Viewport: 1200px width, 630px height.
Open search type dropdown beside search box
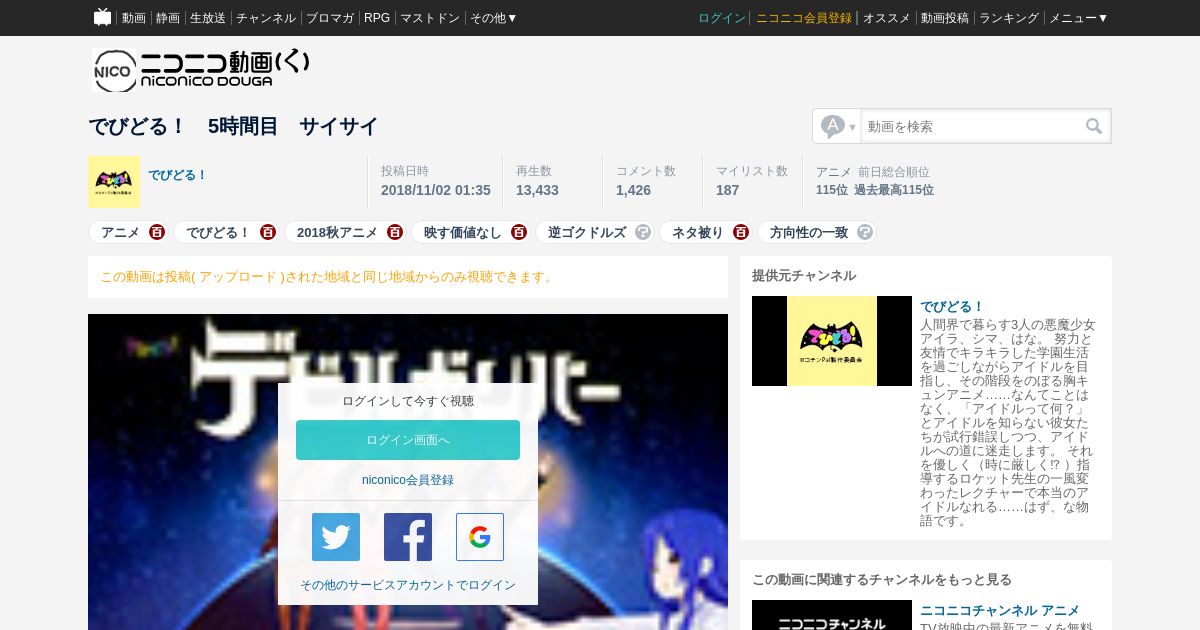pyautogui.click(x=837, y=126)
